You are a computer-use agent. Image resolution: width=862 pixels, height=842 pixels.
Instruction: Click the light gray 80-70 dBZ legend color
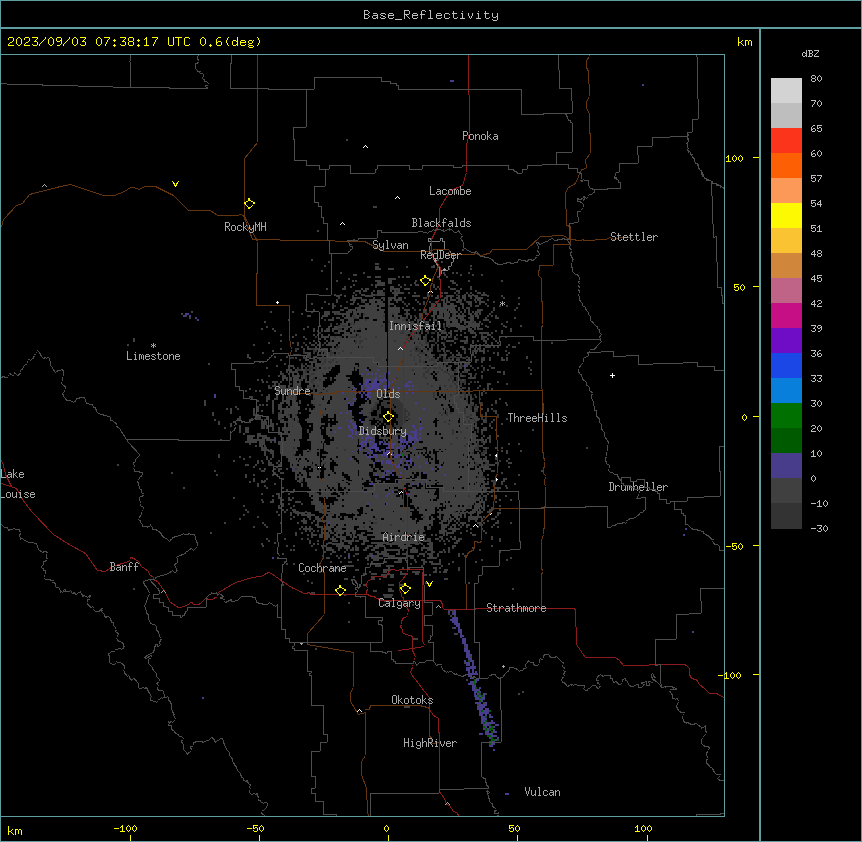(786, 91)
